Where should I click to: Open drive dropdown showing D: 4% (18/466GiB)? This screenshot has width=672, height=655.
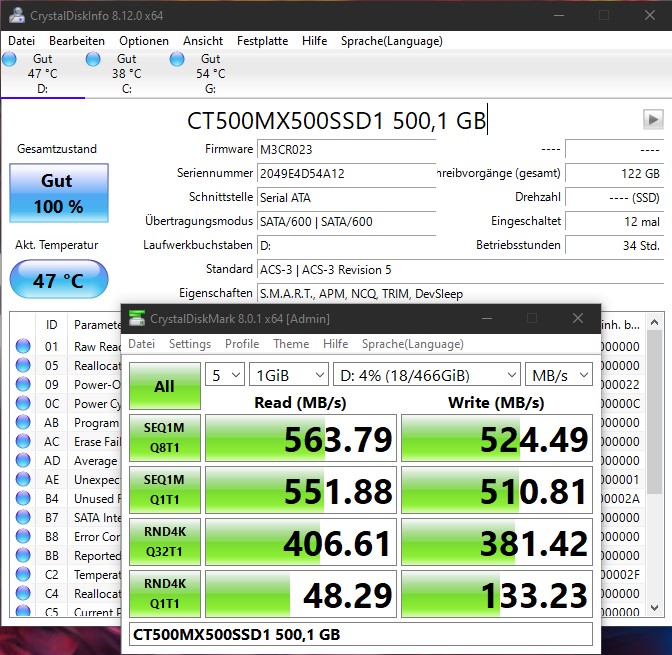427,375
